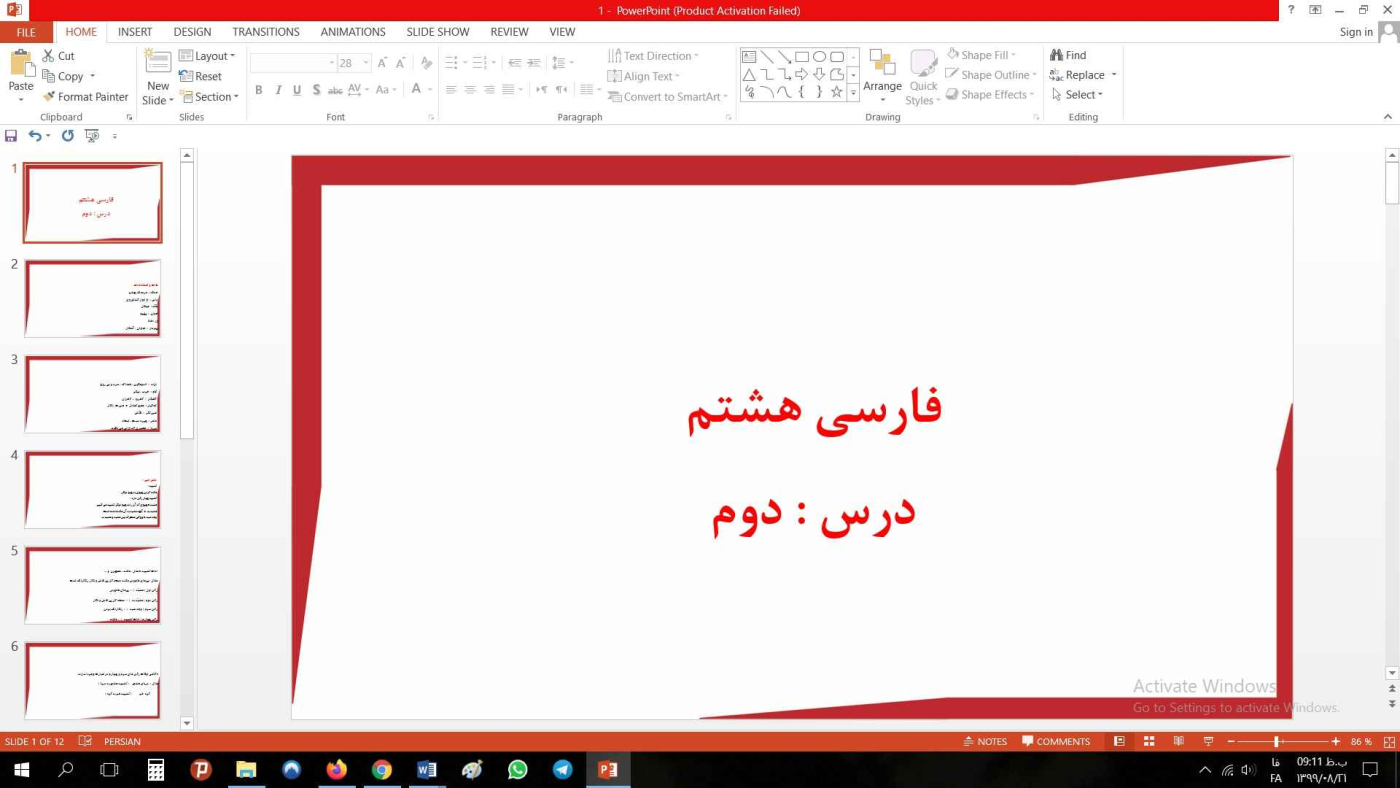
Task: Click the Format Painter tool
Action: tap(85, 97)
